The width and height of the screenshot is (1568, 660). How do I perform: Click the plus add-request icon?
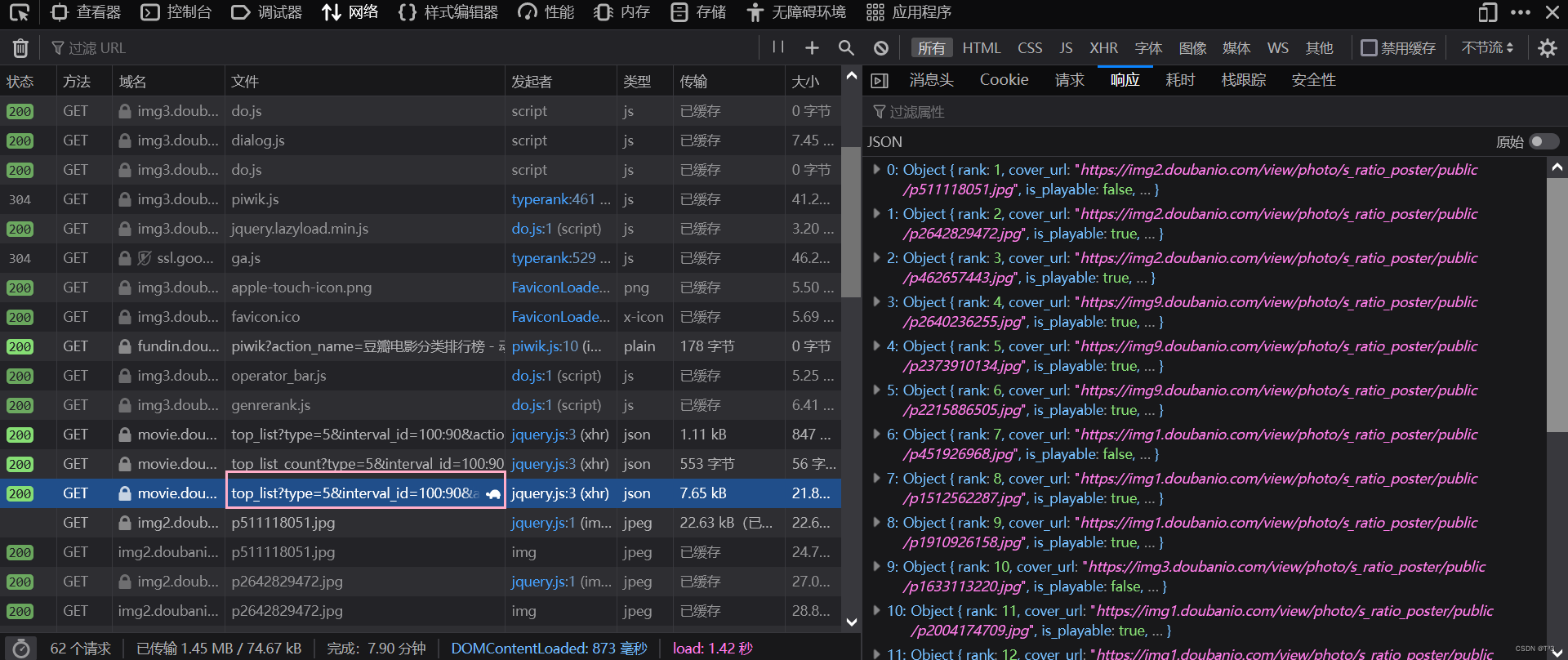coord(812,48)
